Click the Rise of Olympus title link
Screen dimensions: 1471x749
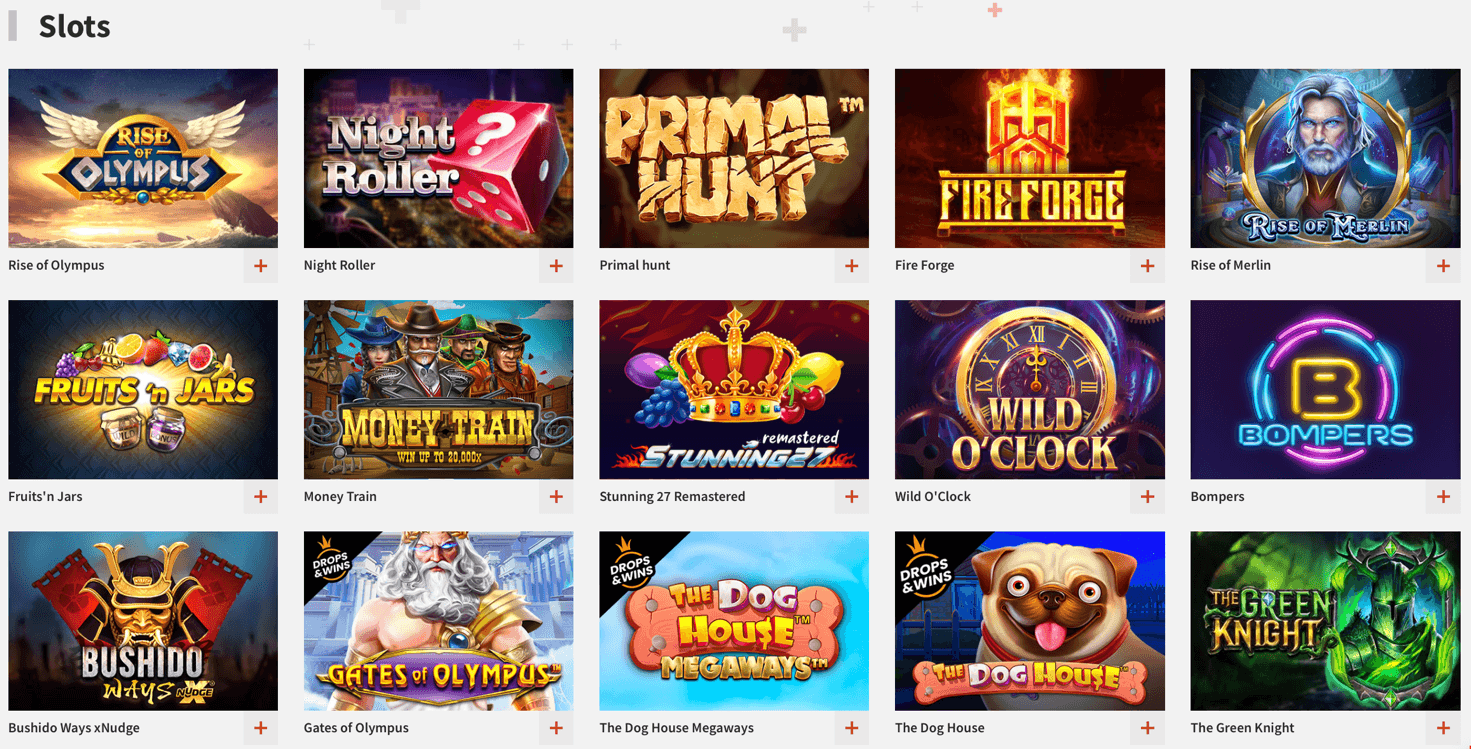[56, 266]
